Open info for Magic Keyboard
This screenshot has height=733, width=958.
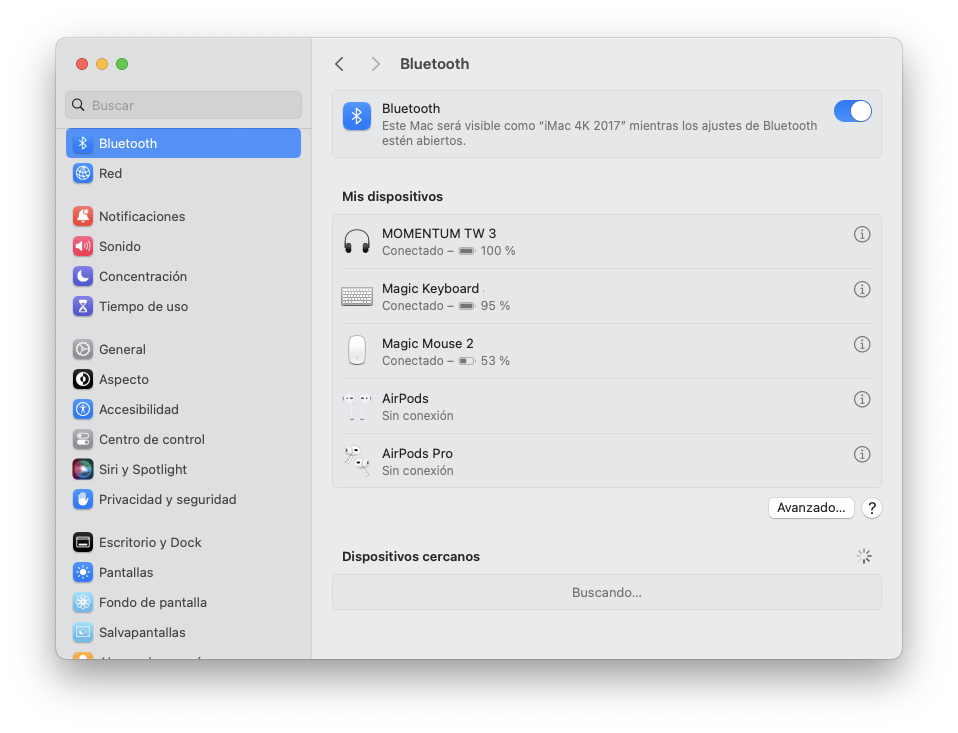[861, 289]
